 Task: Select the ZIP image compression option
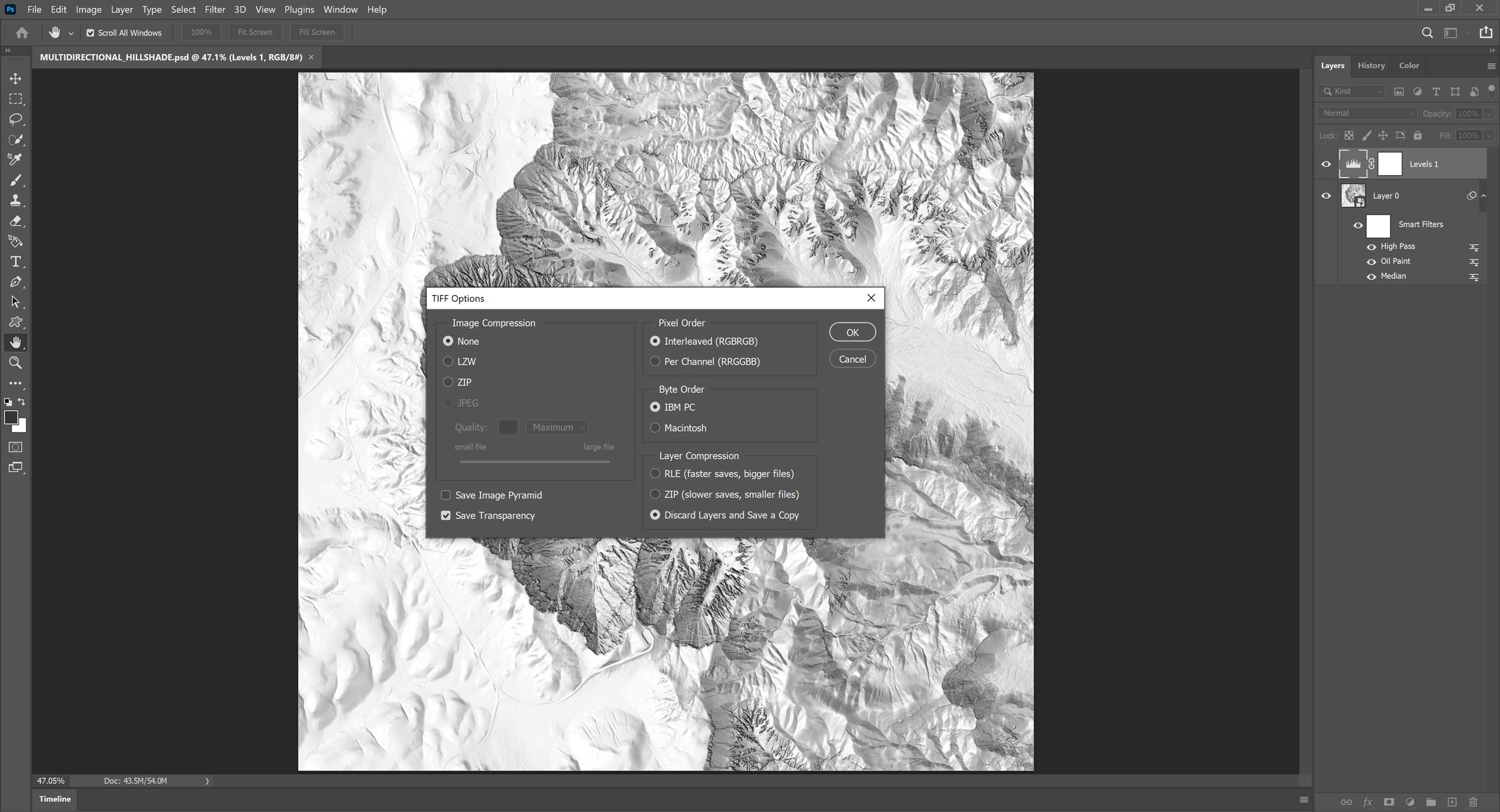pyautogui.click(x=448, y=382)
